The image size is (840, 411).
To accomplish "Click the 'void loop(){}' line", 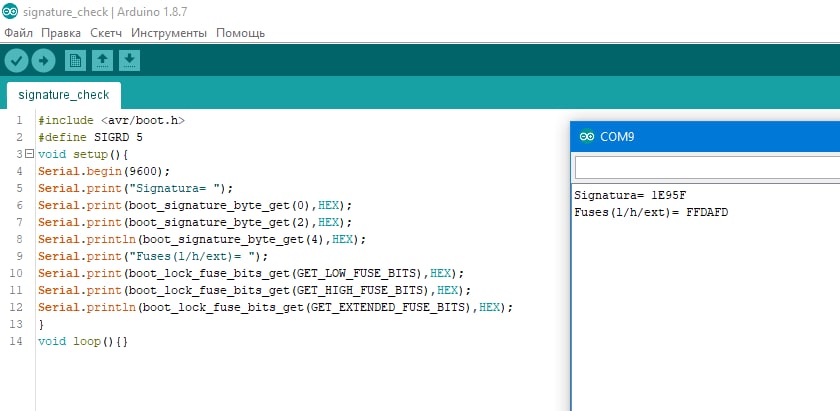I will click(84, 341).
